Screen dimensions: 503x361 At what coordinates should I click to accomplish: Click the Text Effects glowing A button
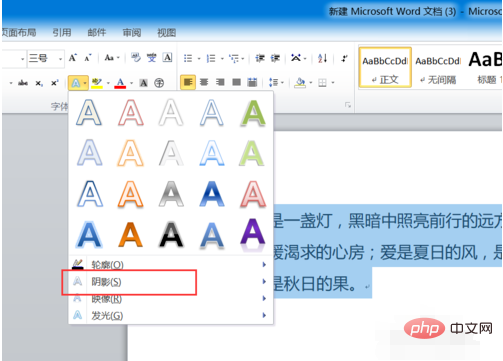76,83
